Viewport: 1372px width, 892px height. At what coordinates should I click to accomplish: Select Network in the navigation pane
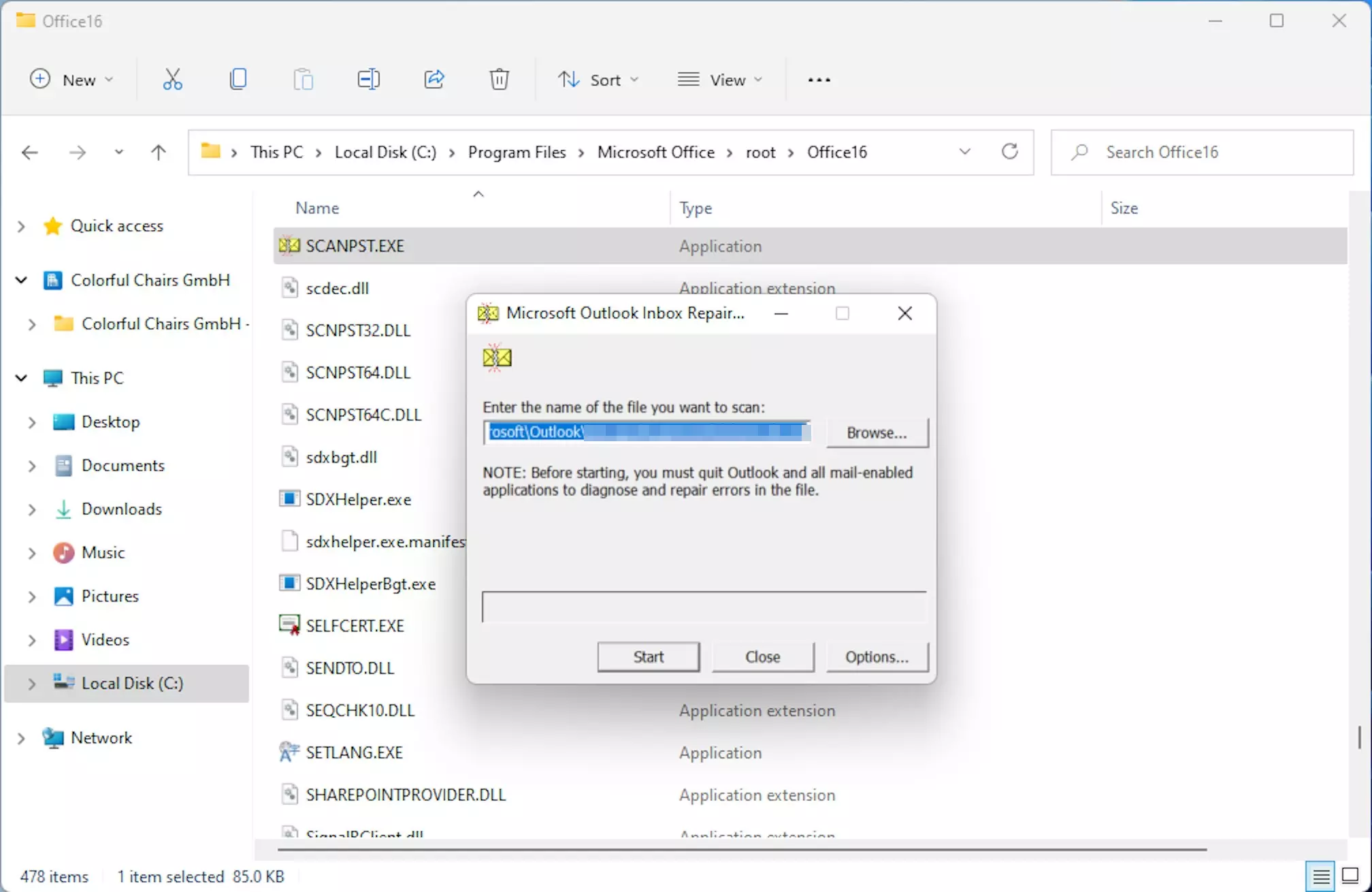click(101, 737)
